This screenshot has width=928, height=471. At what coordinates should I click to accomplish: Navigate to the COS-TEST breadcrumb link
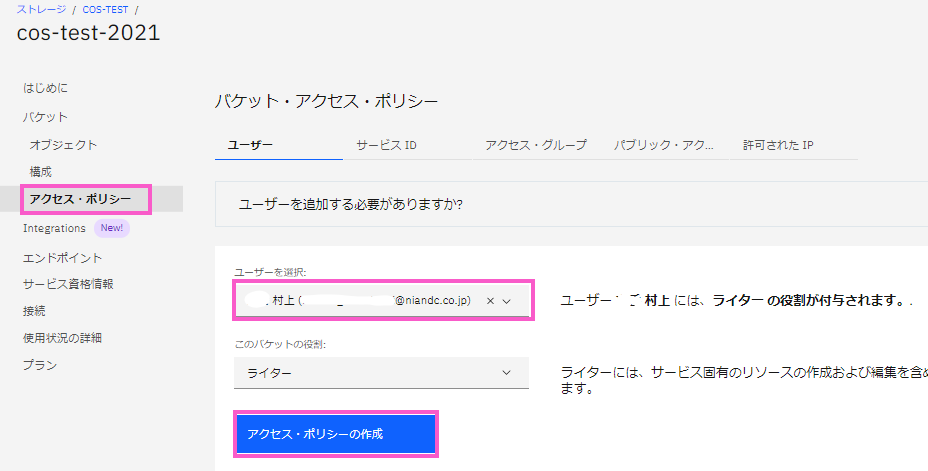tap(105, 9)
